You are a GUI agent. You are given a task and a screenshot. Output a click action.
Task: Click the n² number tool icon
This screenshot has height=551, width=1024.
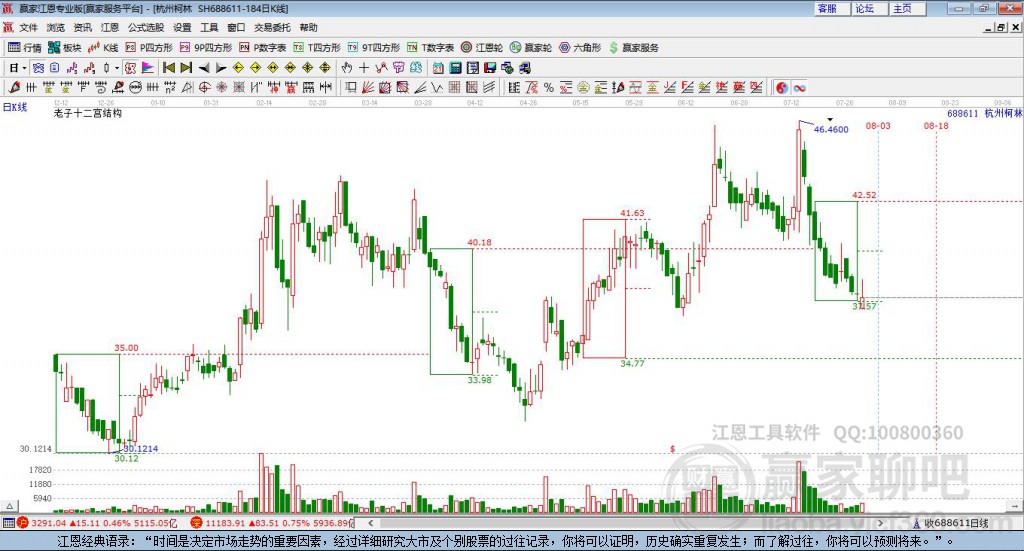[x=170, y=87]
